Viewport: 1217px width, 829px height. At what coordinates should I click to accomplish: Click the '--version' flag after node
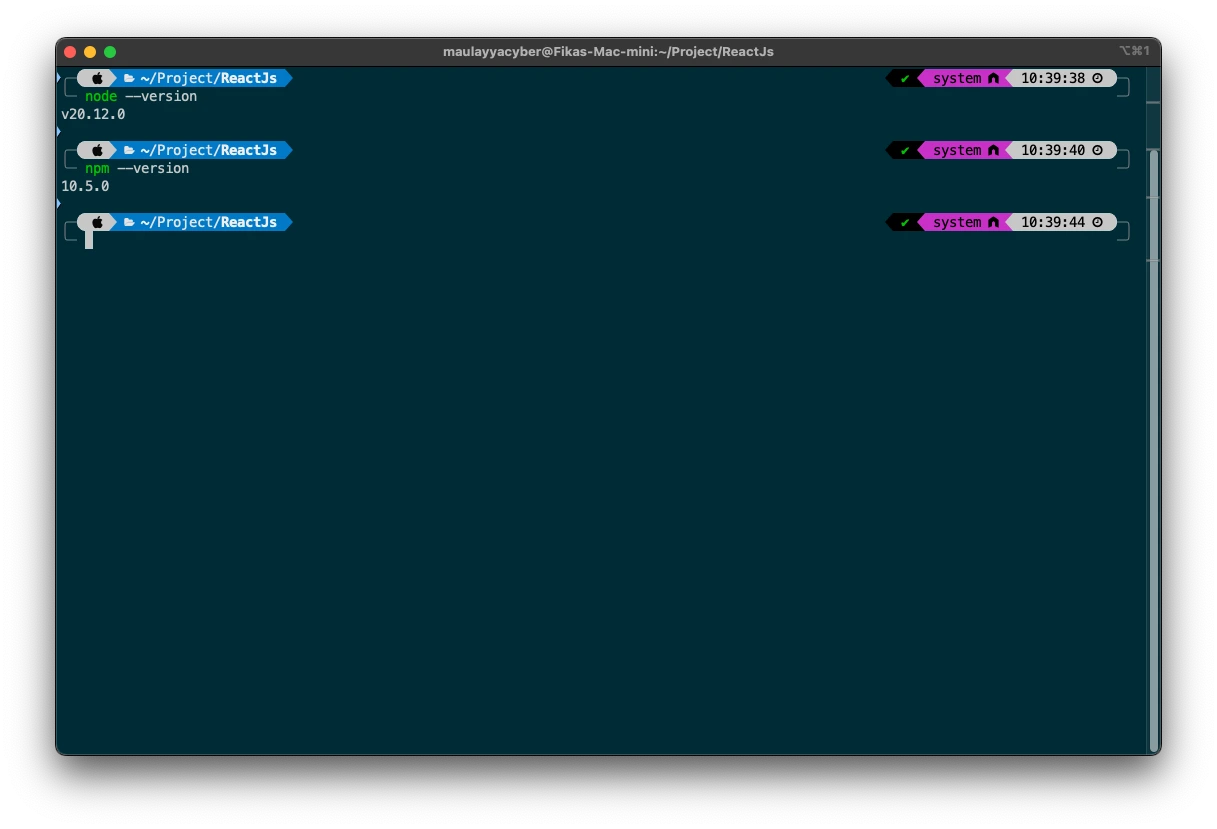click(x=161, y=96)
